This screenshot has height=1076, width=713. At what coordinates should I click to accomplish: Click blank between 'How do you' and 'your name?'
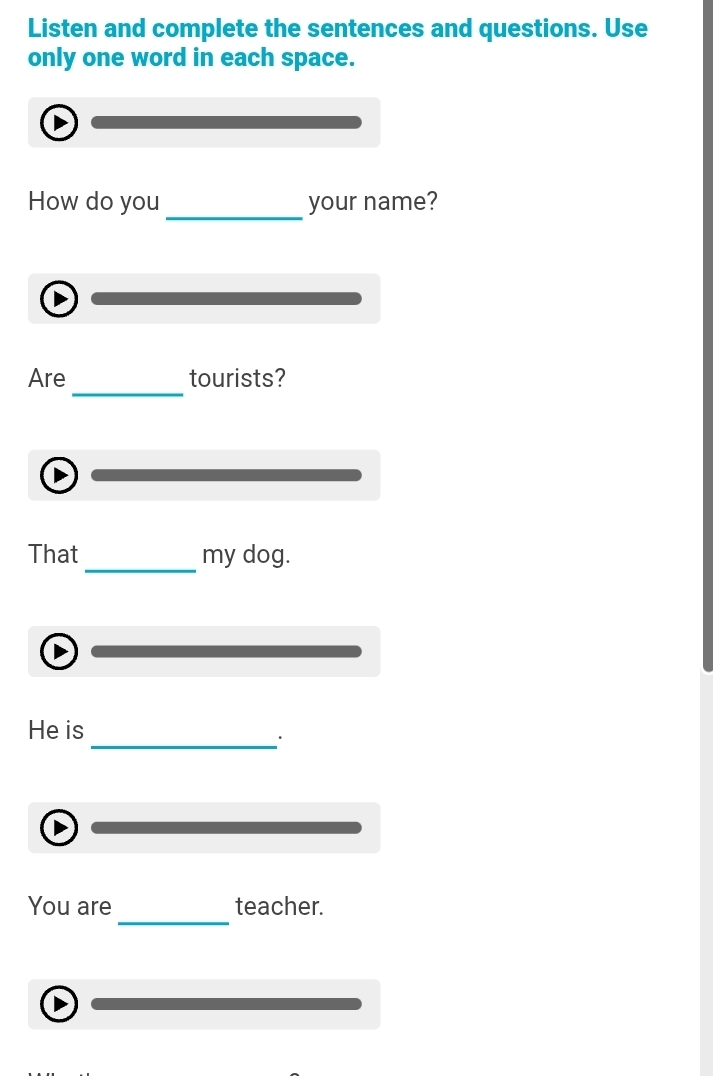[x=234, y=204]
